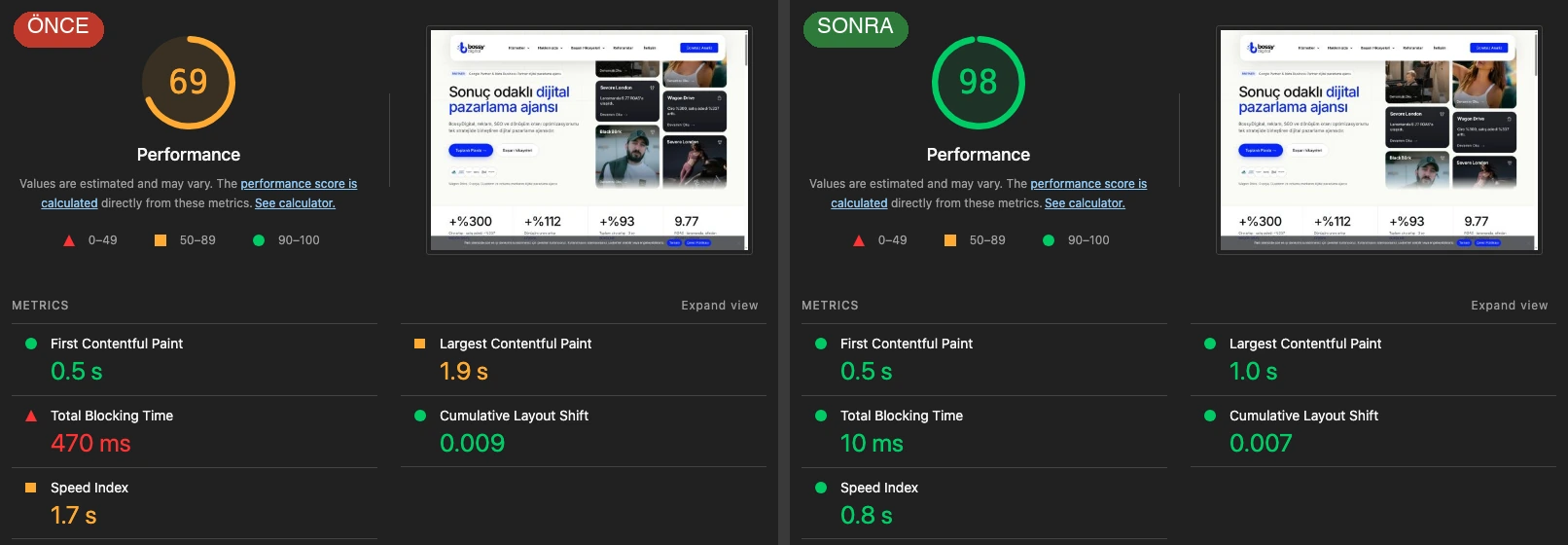Click the red triangle beside Total Blocking Time
The width and height of the screenshot is (1568, 545).
pyautogui.click(x=31, y=416)
